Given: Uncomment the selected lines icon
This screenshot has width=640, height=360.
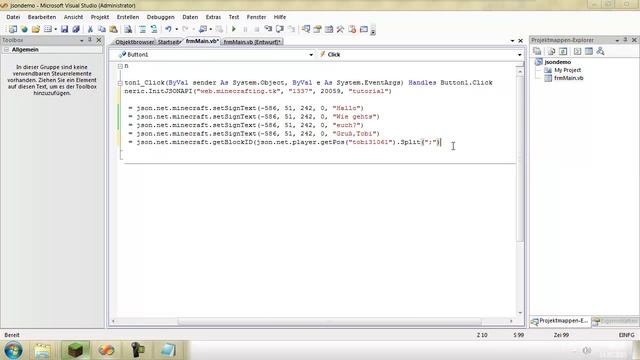Looking at the screenshot, I should (154, 29).
